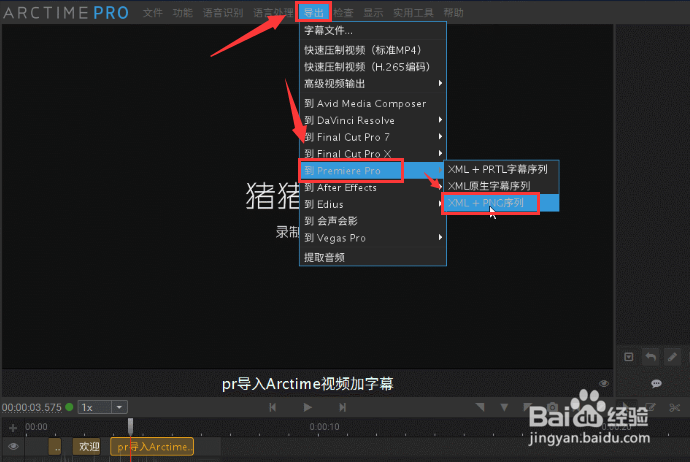The height and width of the screenshot is (462, 690).
Task: Click the down-pointing triangle marker icon
Action: coord(504,407)
